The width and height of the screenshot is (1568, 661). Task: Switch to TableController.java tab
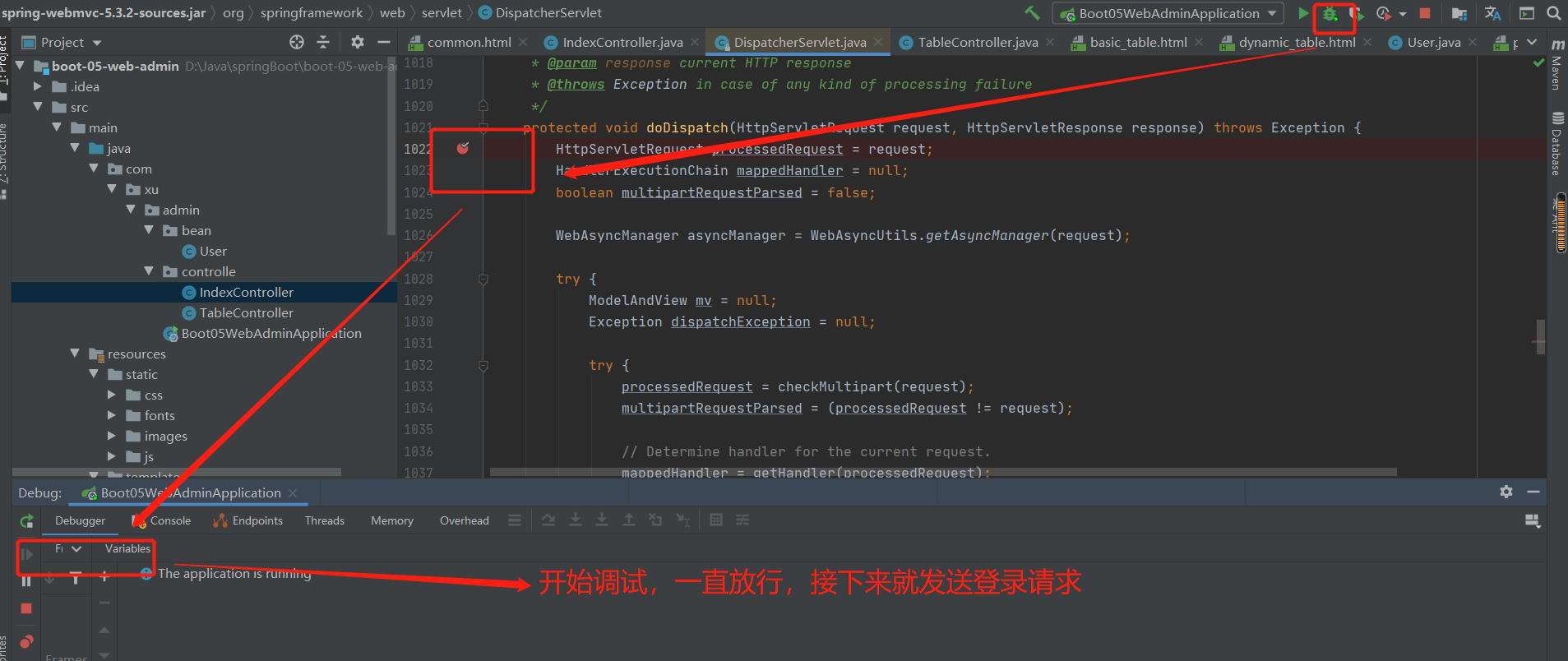(977, 42)
